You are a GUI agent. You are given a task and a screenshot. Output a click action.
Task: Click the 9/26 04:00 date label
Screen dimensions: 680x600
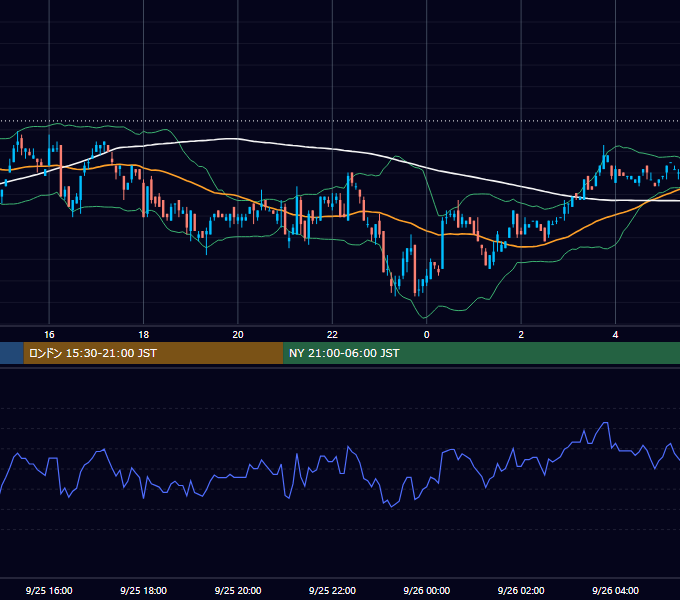(x=615, y=590)
